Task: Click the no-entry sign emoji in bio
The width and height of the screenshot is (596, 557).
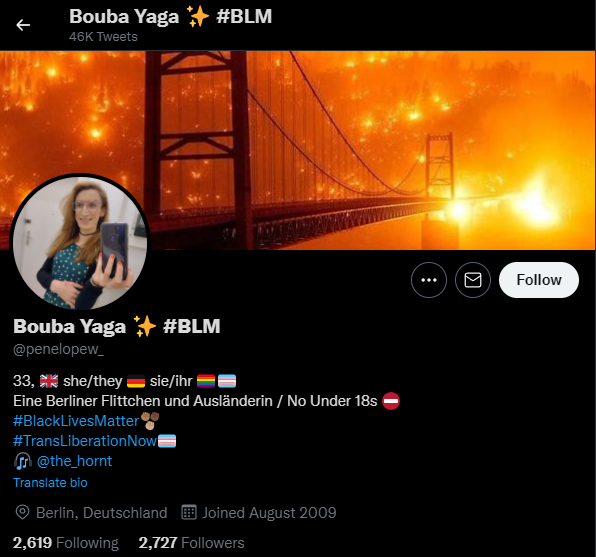Action: [391, 401]
